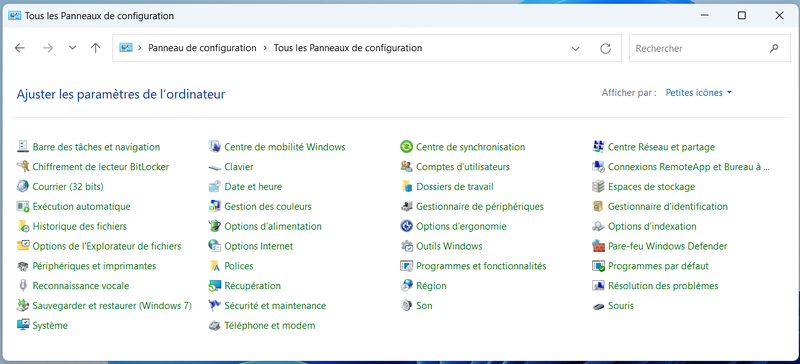The height and width of the screenshot is (364, 800).
Task: Open Connexions RemoteApp et Bureau à distance link
Action: tap(688, 167)
